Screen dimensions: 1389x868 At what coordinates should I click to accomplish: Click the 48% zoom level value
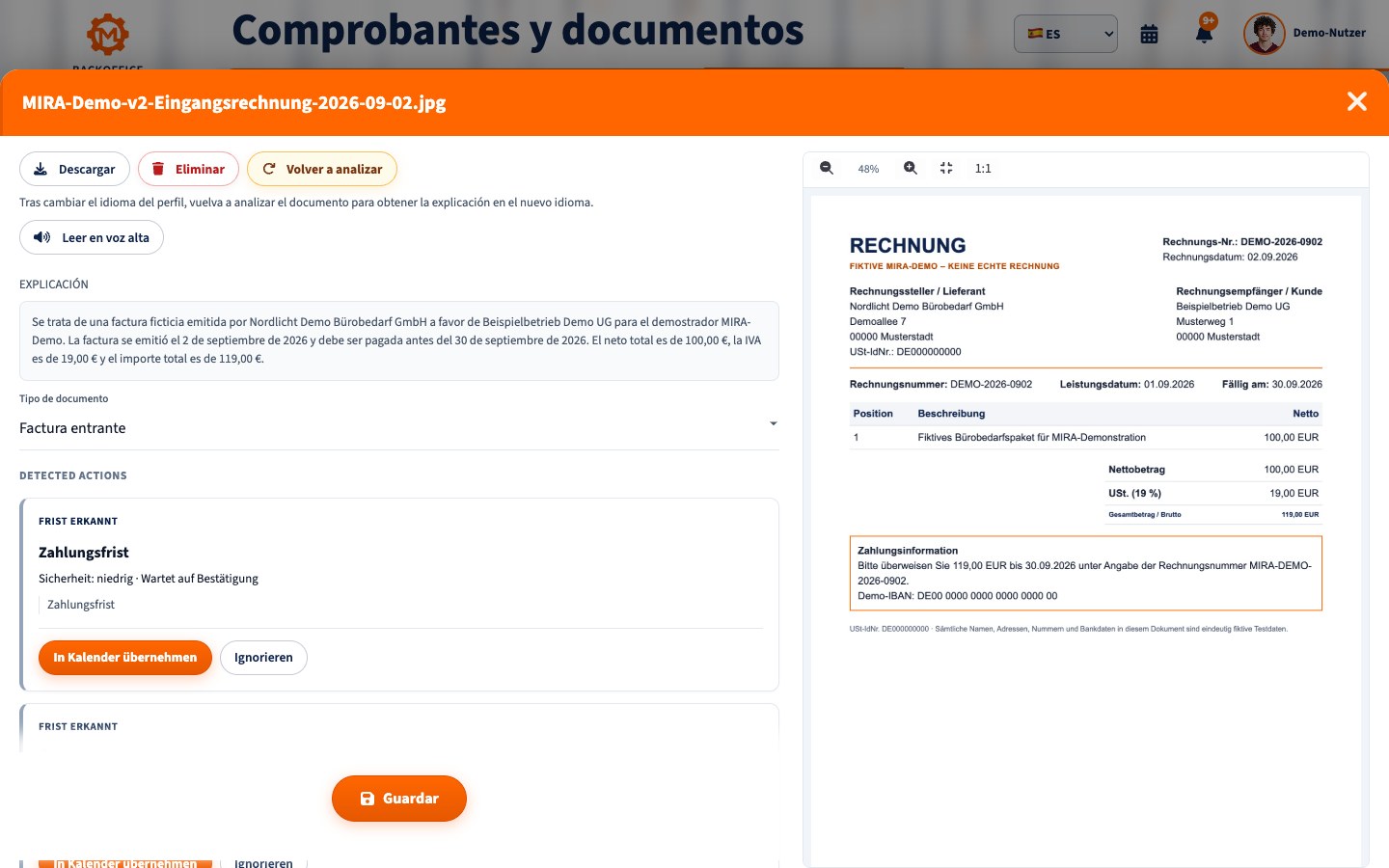[868, 169]
